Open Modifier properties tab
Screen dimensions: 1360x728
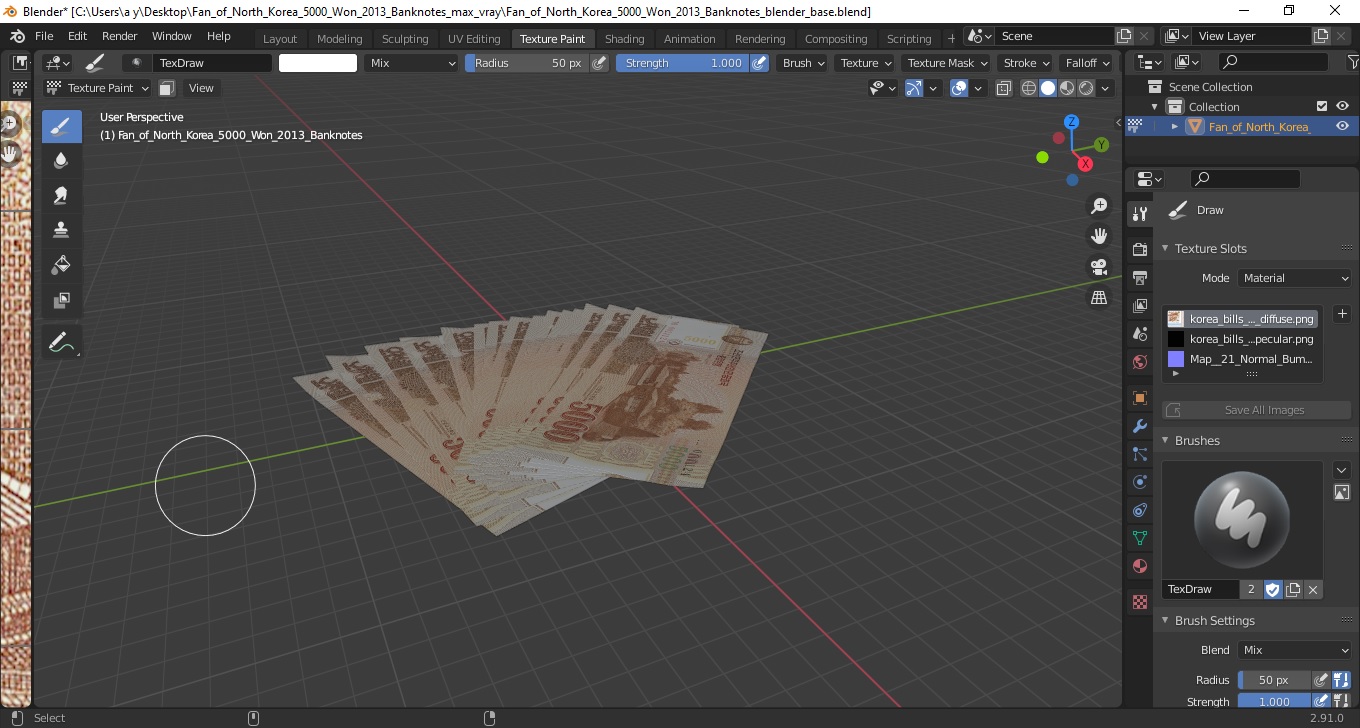pyautogui.click(x=1139, y=426)
